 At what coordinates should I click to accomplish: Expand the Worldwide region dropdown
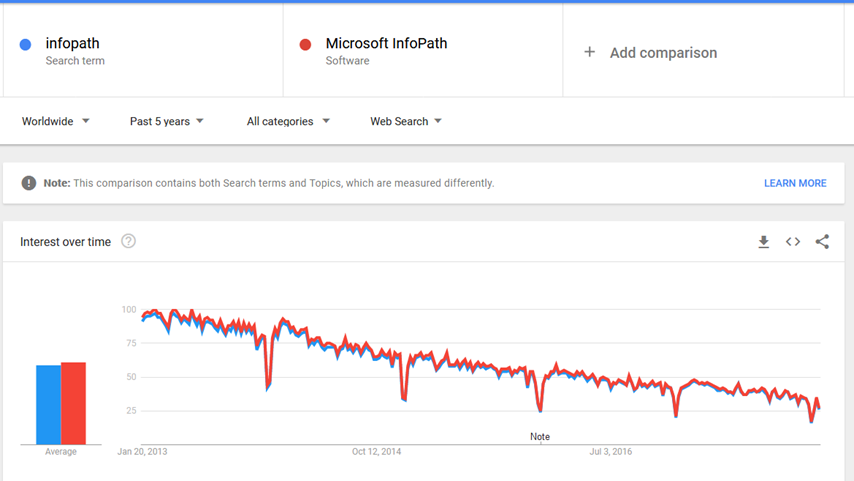coord(56,121)
